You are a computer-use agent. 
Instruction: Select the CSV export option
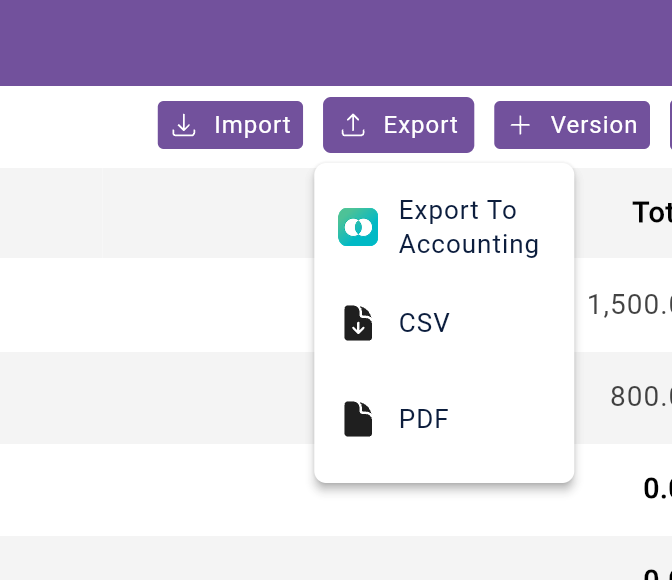tap(424, 323)
